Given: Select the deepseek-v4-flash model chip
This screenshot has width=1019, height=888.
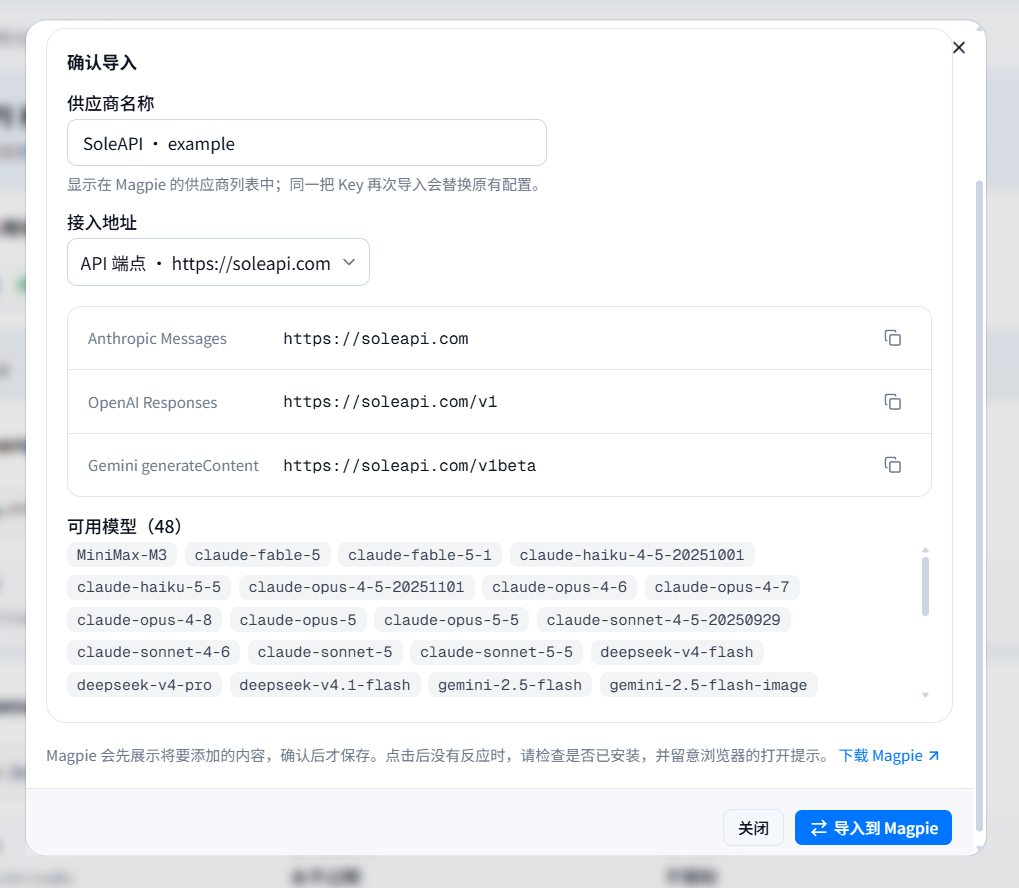Looking at the screenshot, I should 677,652.
